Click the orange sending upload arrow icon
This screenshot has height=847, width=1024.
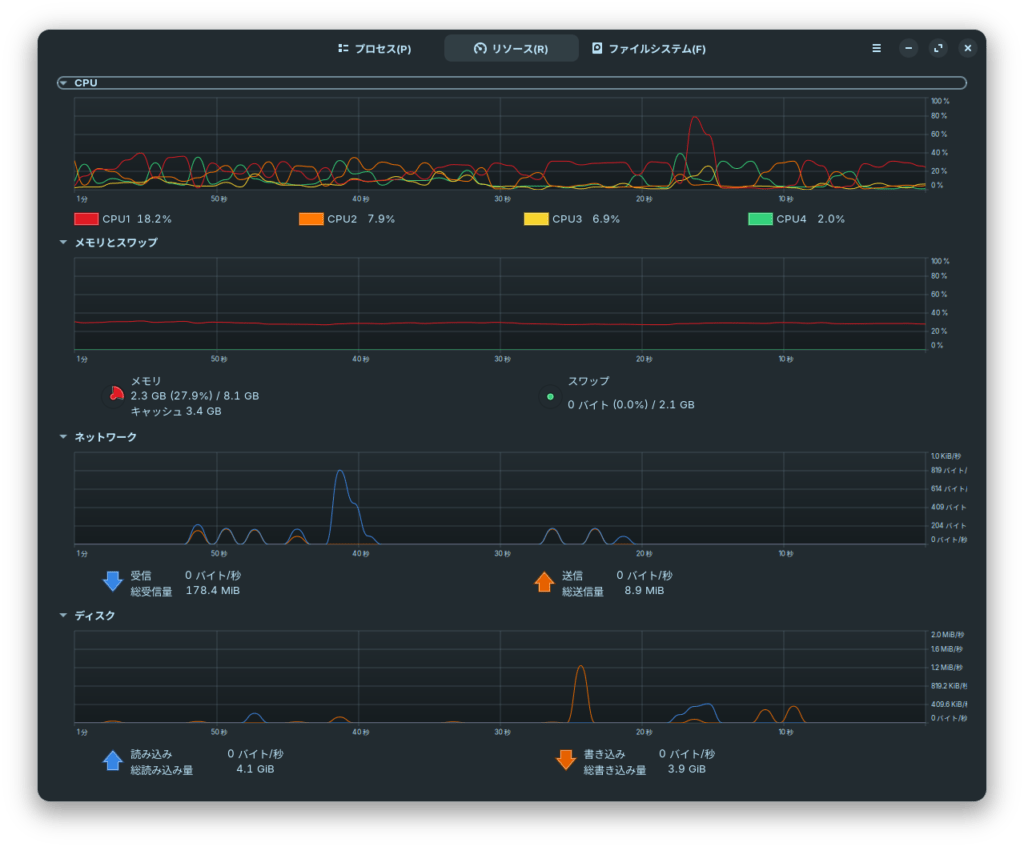coord(544,582)
